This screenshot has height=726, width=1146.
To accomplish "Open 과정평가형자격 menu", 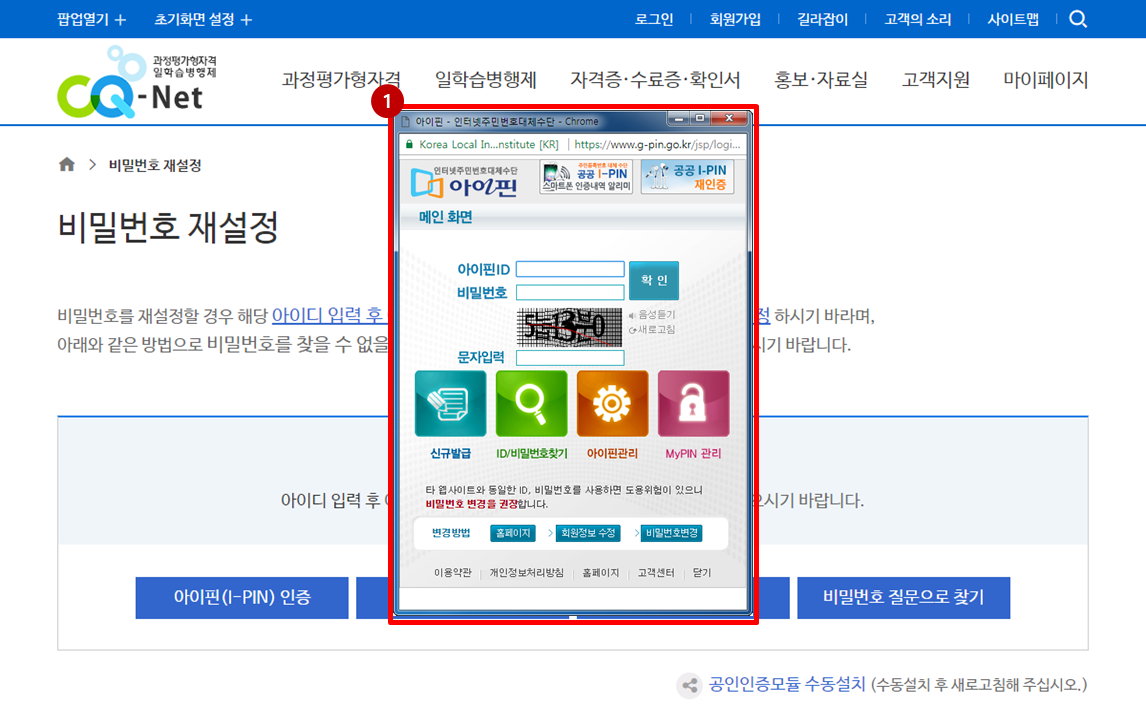I will tap(341, 80).
